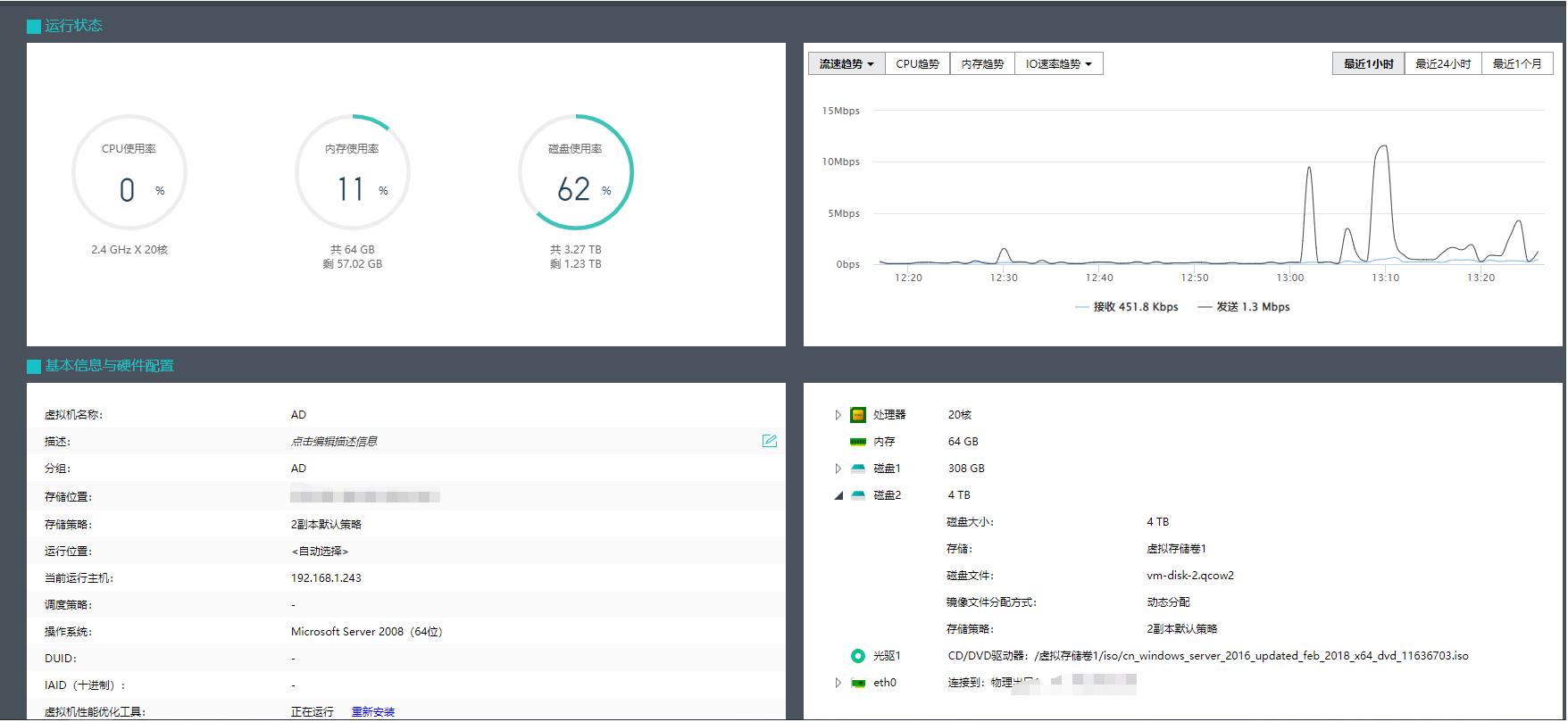Select the 最近1个月 time range

pyautogui.click(x=1517, y=64)
